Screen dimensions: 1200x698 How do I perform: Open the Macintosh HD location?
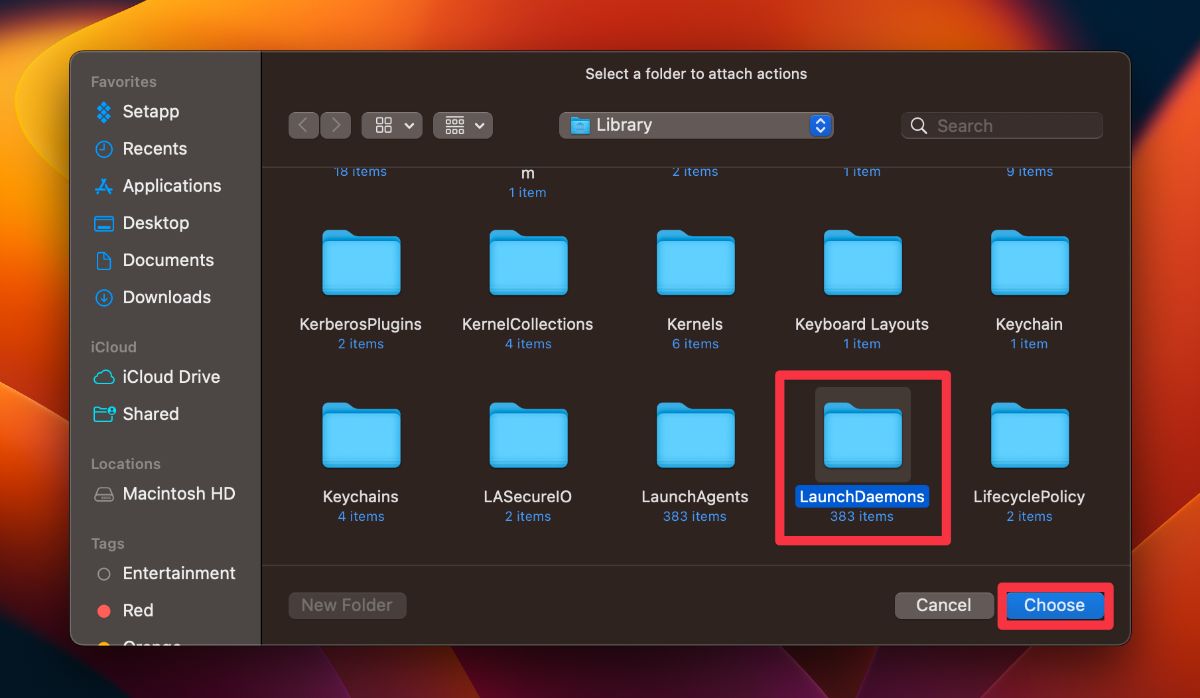click(177, 494)
